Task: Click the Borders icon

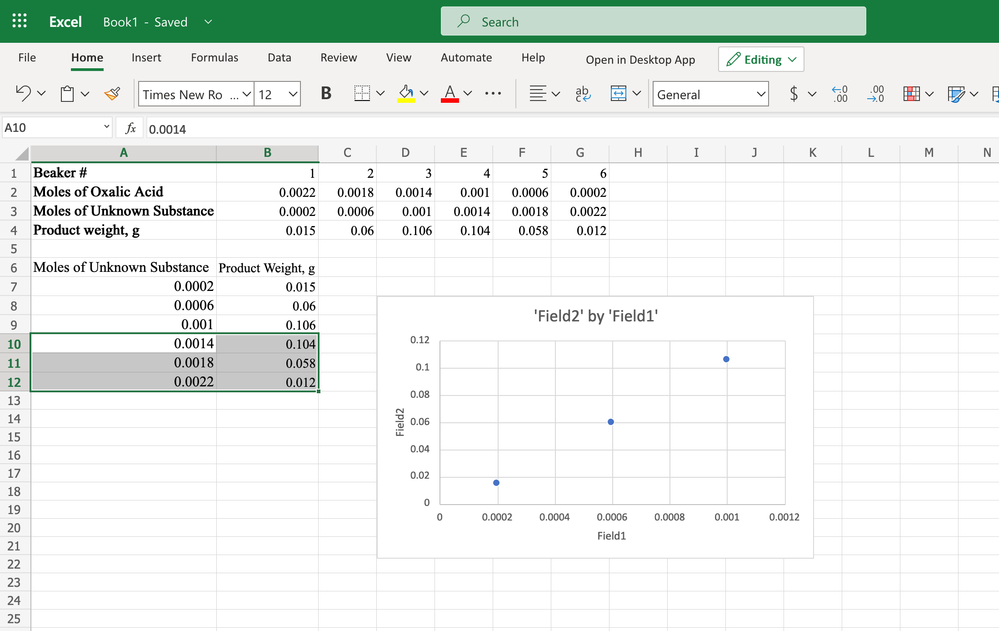Action: coord(362,94)
